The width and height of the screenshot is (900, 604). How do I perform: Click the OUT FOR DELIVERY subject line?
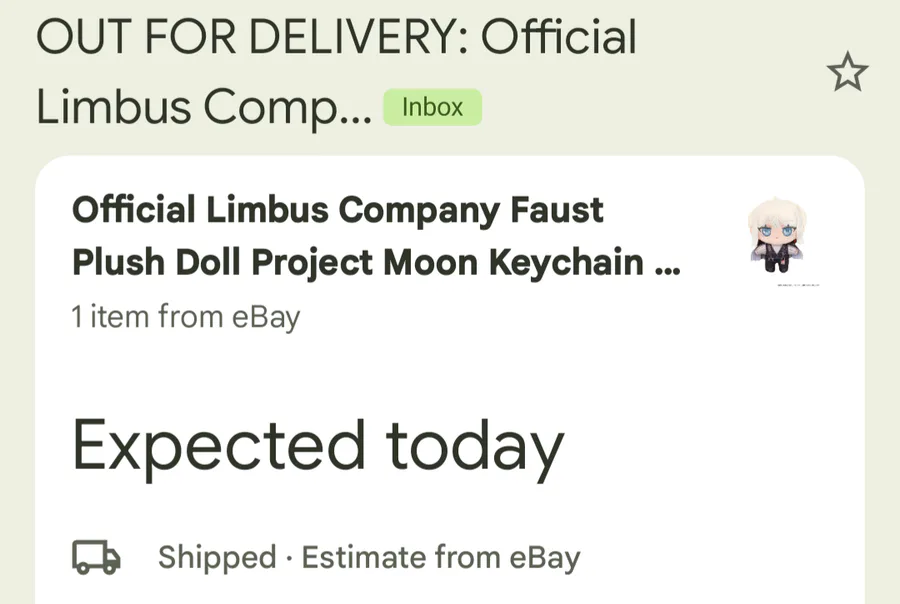tap(336, 38)
